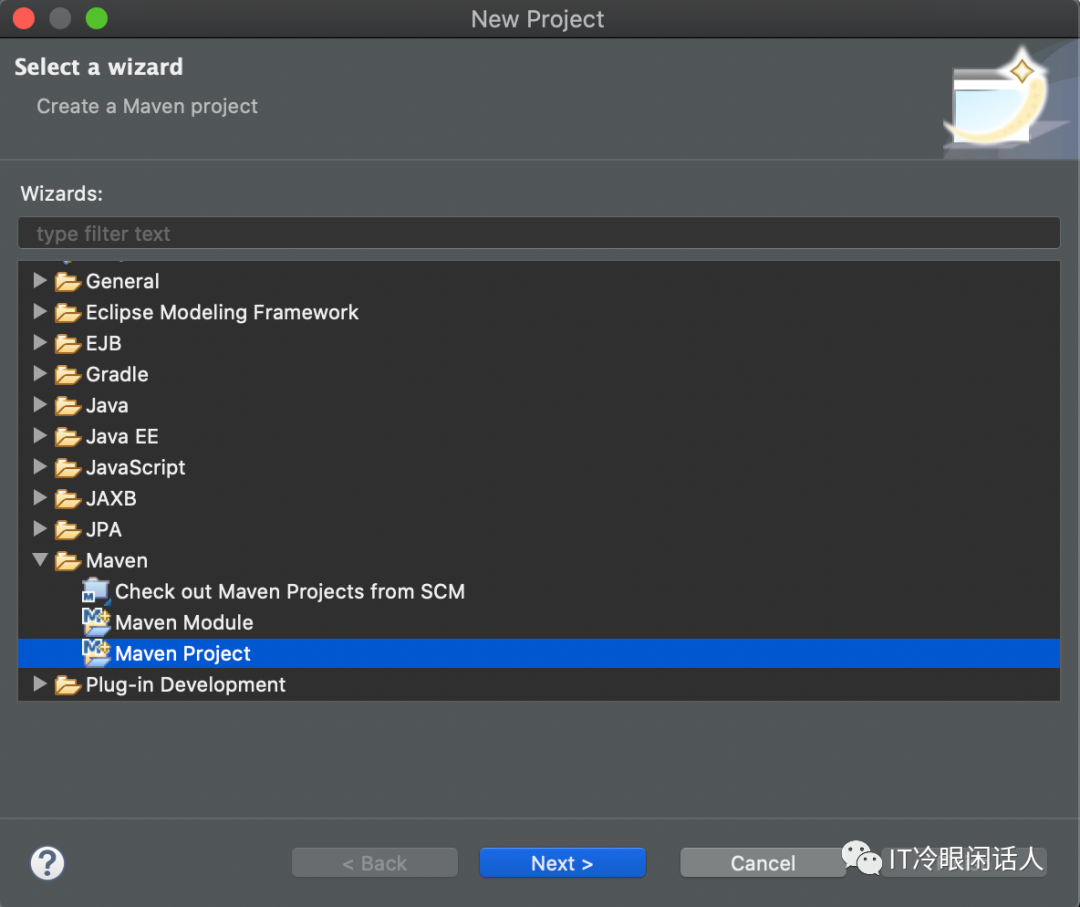The height and width of the screenshot is (907, 1080).
Task: Click the Java EE folder icon
Action: (x=68, y=437)
